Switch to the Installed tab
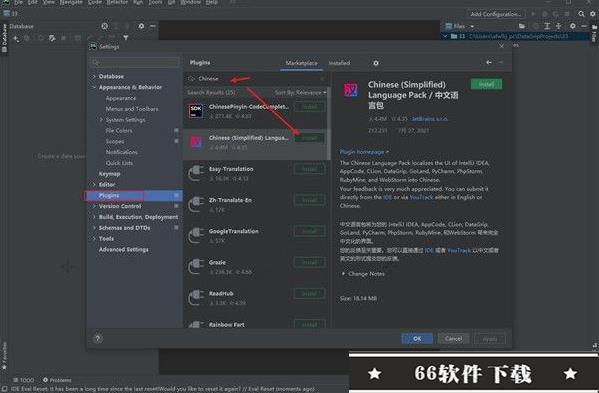599x393 pixels. click(x=339, y=63)
